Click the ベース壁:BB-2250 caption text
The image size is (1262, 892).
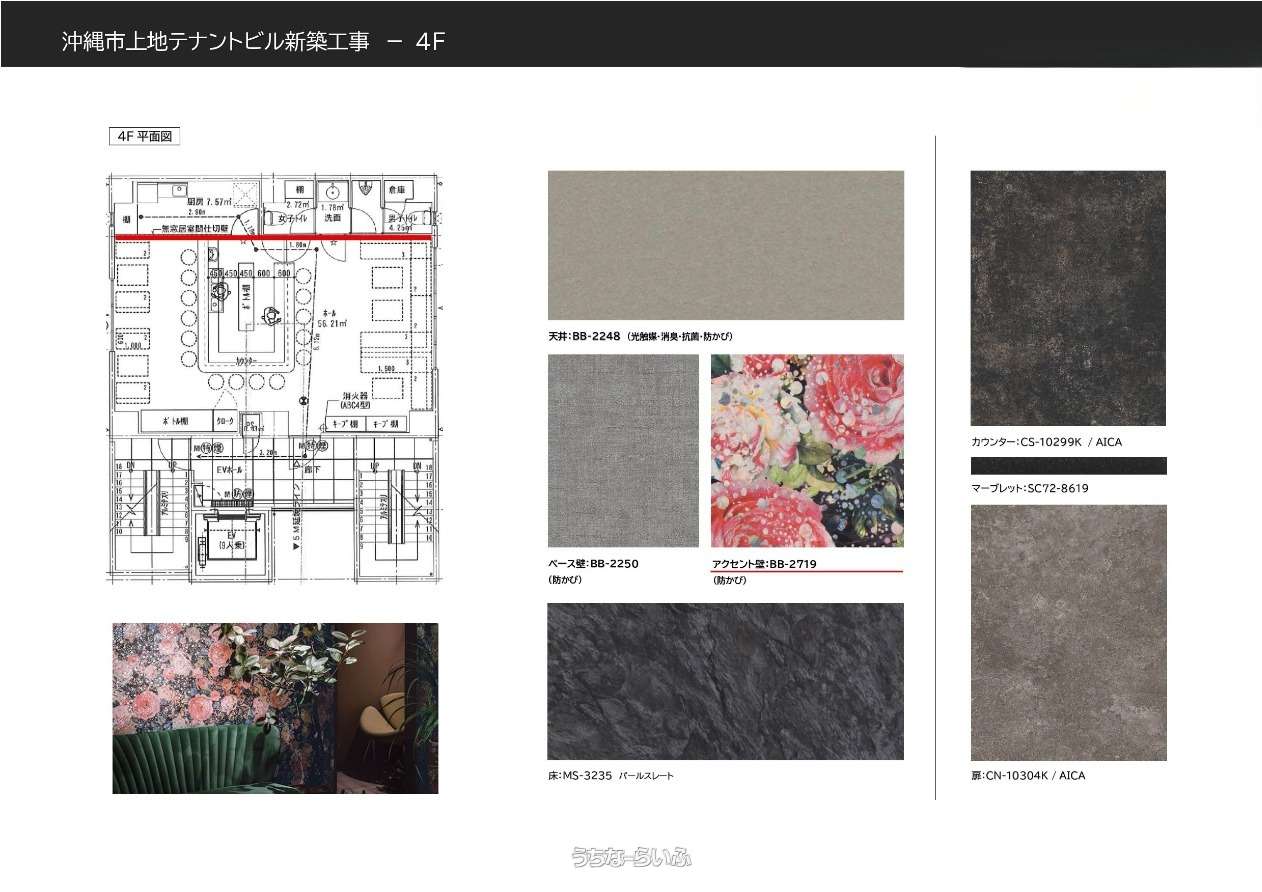tap(593, 564)
